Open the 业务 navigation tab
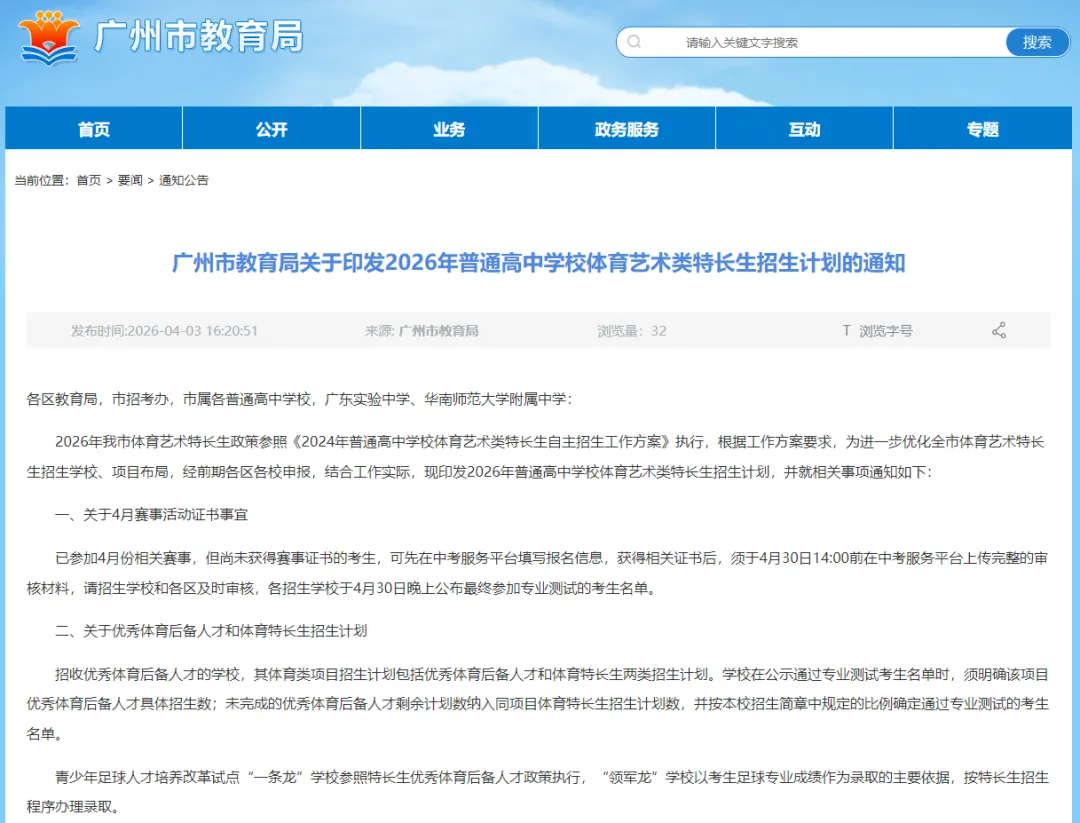Image resolution: width=1080 pixels, height=823 pixels. coord(449,127)
